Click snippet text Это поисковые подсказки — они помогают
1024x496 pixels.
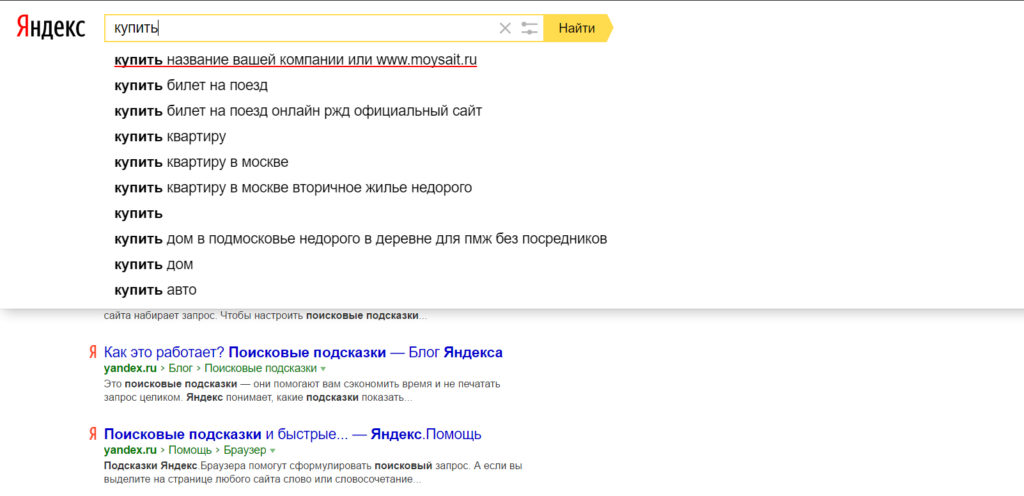tap(302, 390)
